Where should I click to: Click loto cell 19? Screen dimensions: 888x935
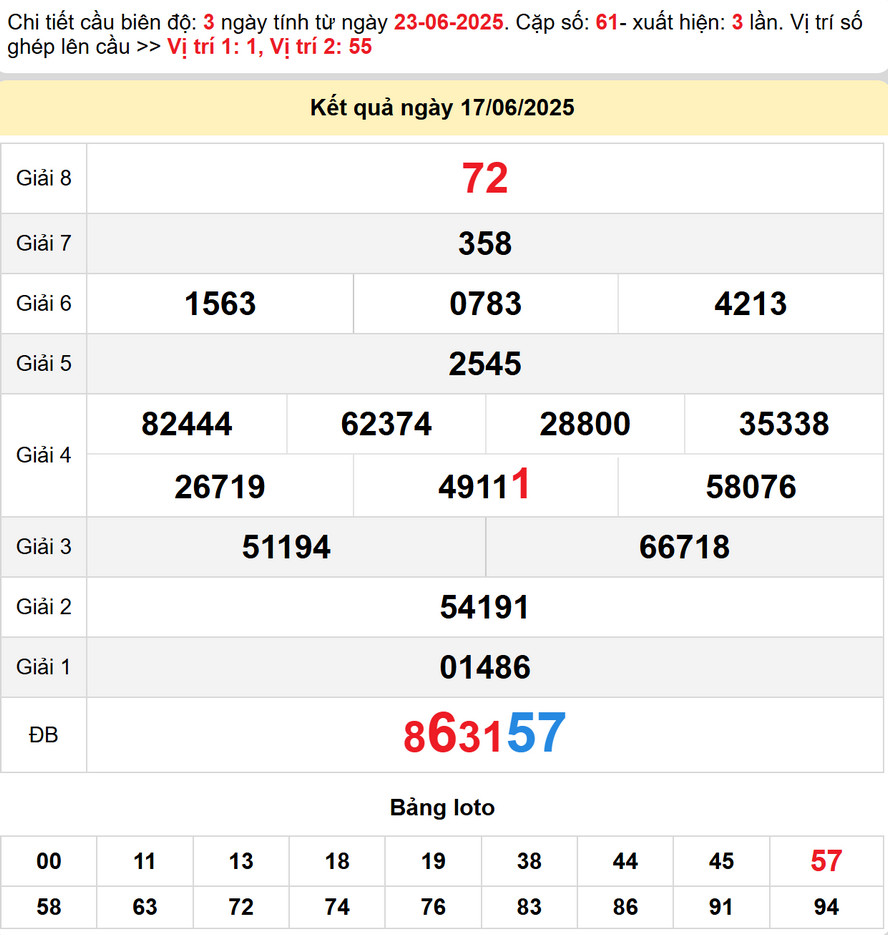tap(433, 861)
